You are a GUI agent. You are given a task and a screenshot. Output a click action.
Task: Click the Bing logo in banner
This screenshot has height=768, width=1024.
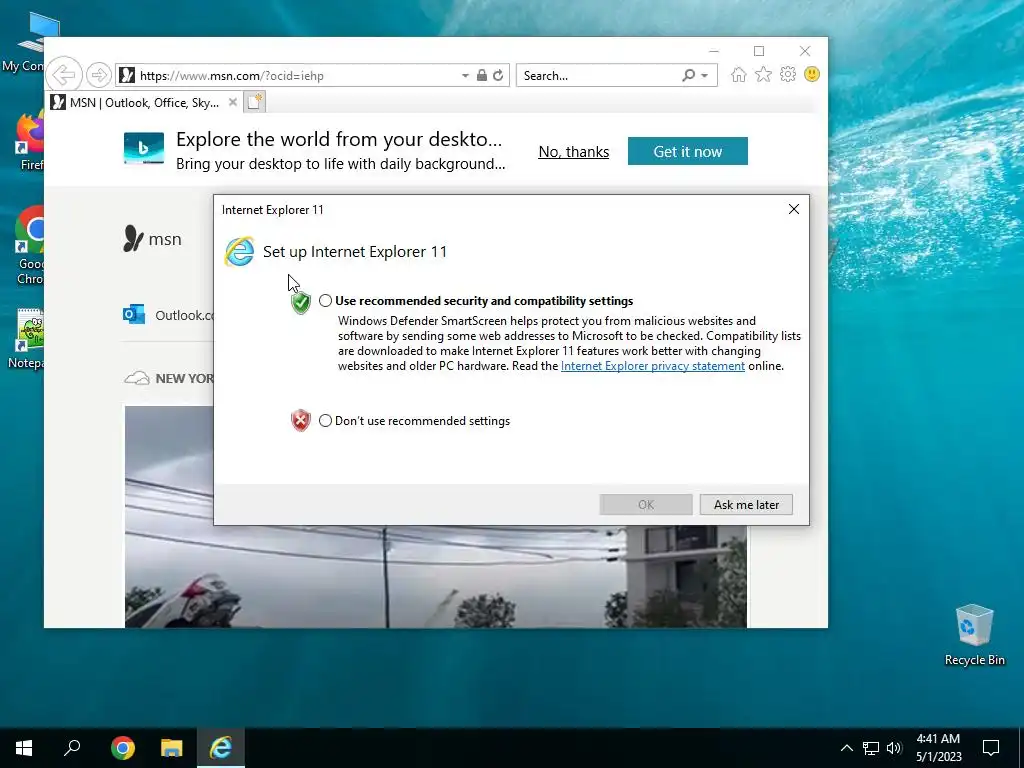[x=144, y=148]
